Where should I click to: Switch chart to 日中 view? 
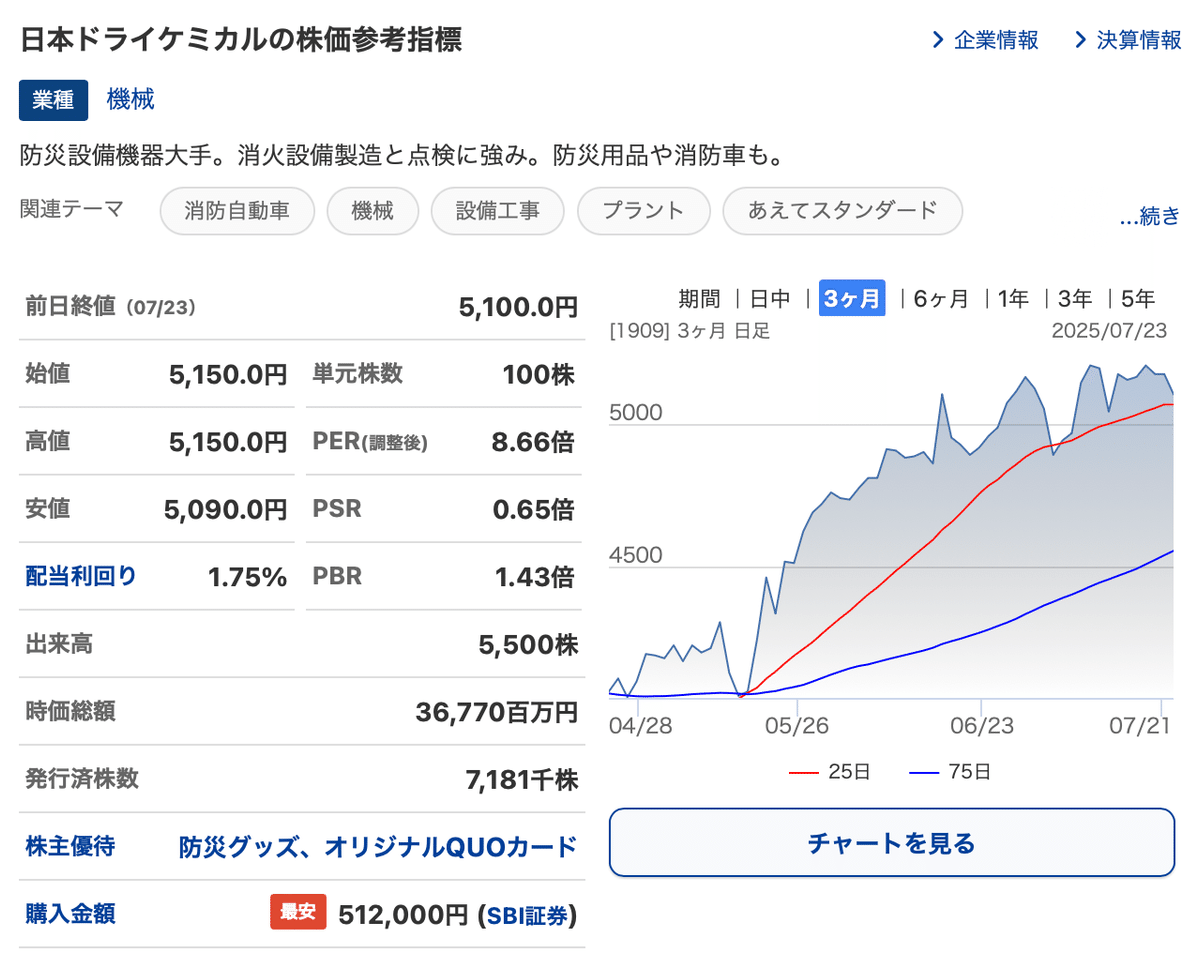click(x=770, y=298)
